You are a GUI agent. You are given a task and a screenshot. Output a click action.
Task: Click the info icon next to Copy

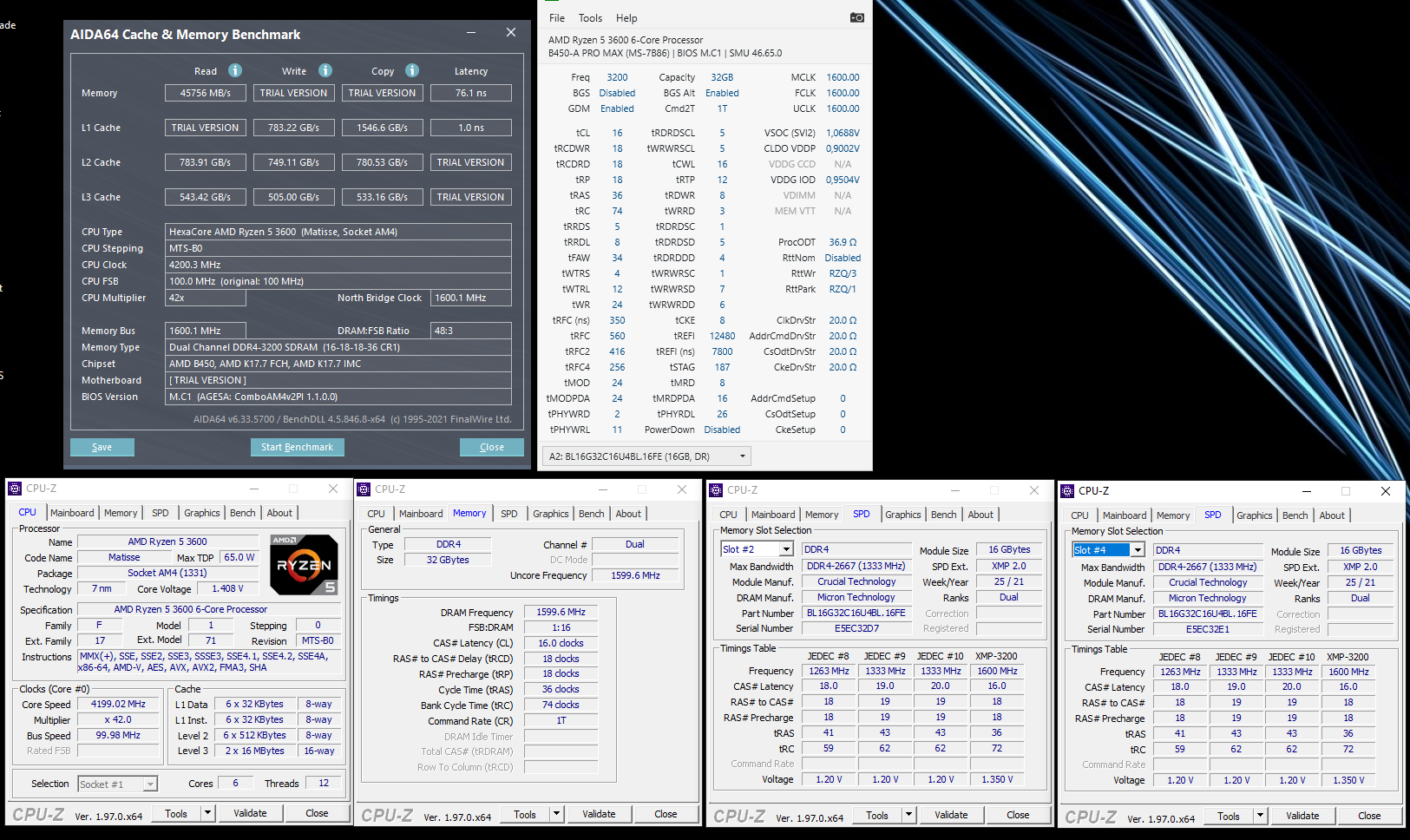412,70
